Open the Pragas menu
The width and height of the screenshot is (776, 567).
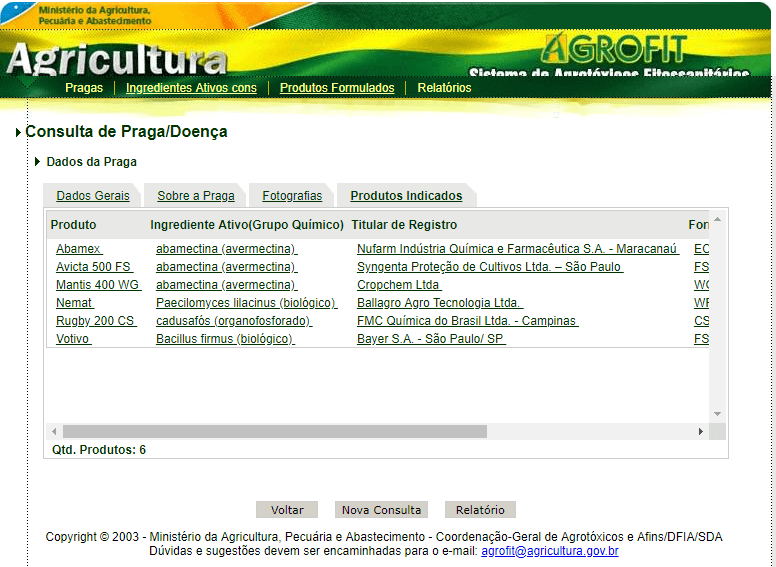(84, 88)
